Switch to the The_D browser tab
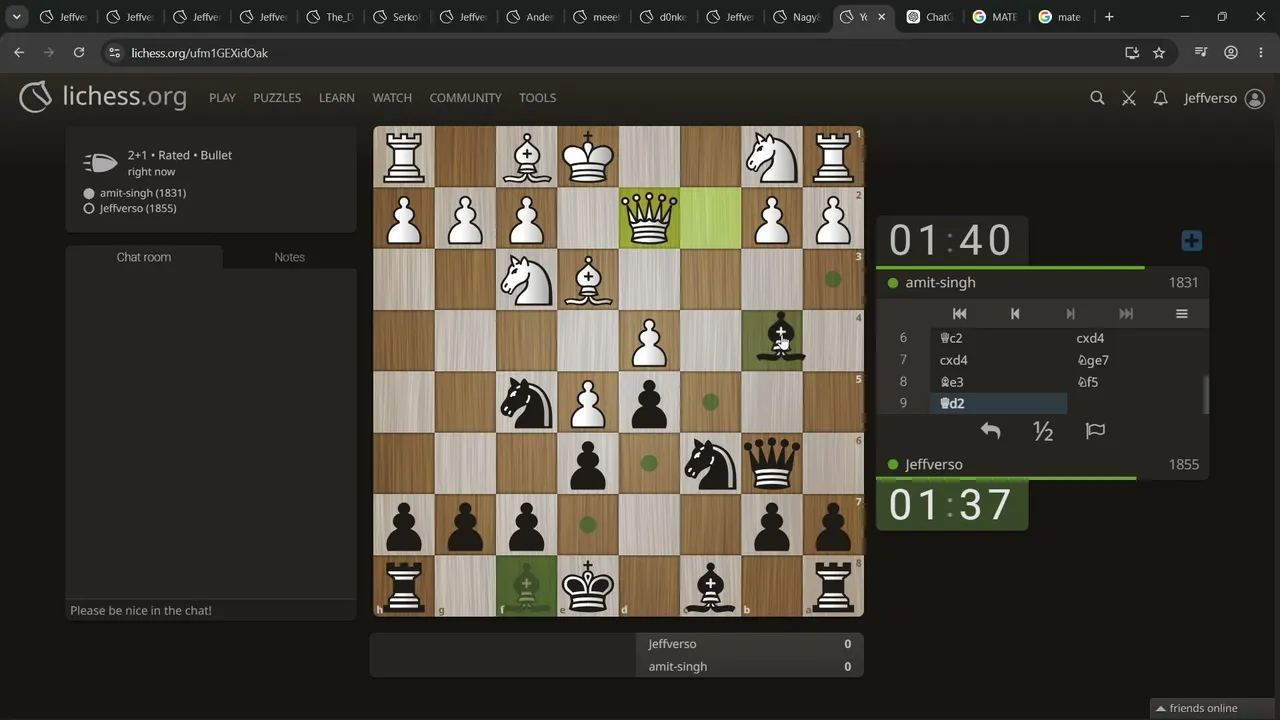The width and height of the screenshot is (1280, 720). pyautogui.click(x=330, y=17)
